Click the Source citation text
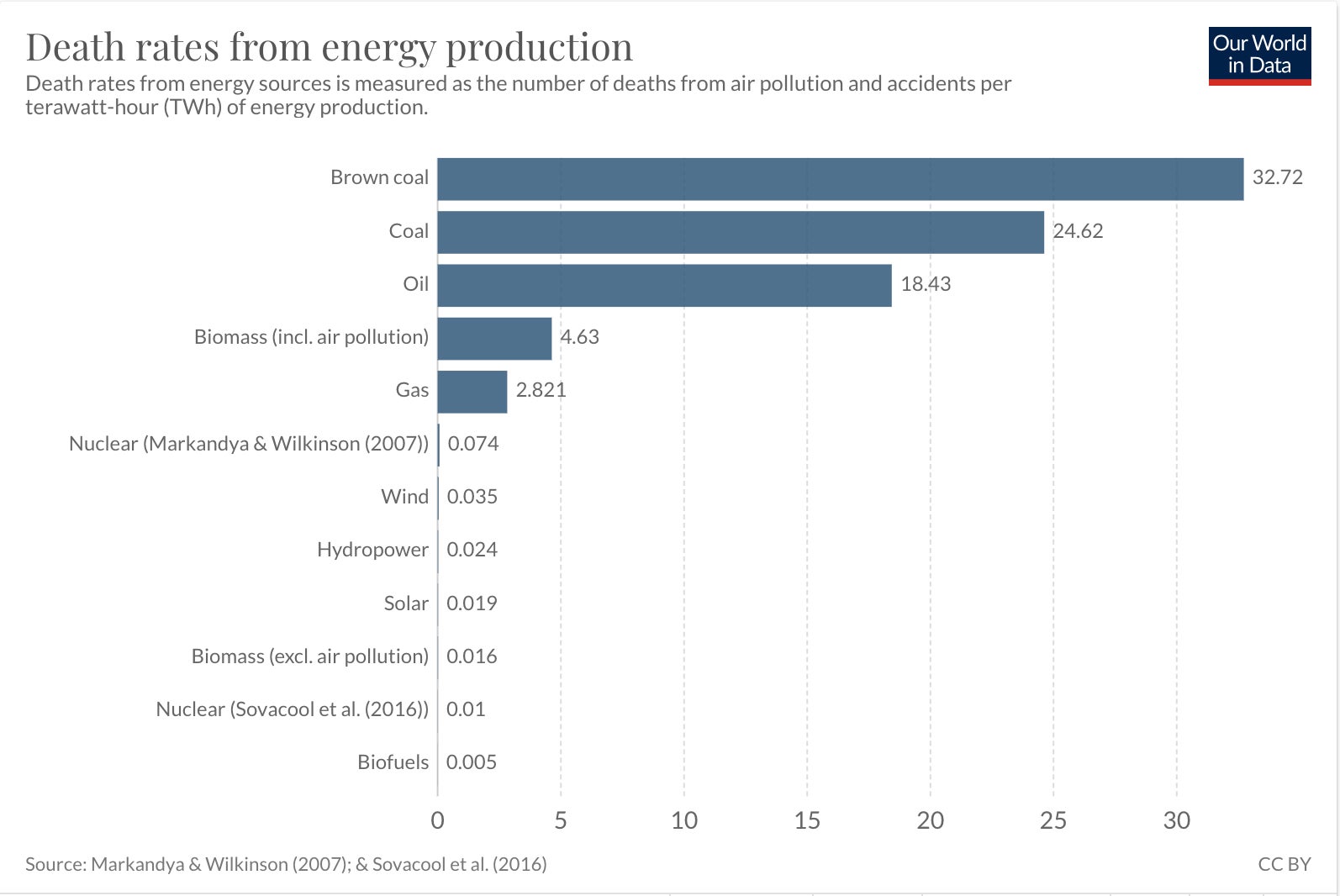Viewport: 1340px width, 896px height. 286,864
